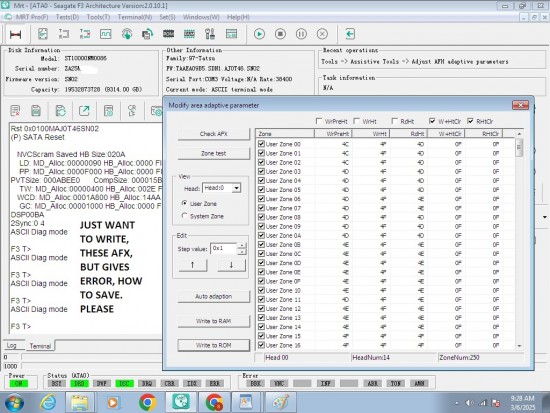Click the Zone column header

(285, 134)
